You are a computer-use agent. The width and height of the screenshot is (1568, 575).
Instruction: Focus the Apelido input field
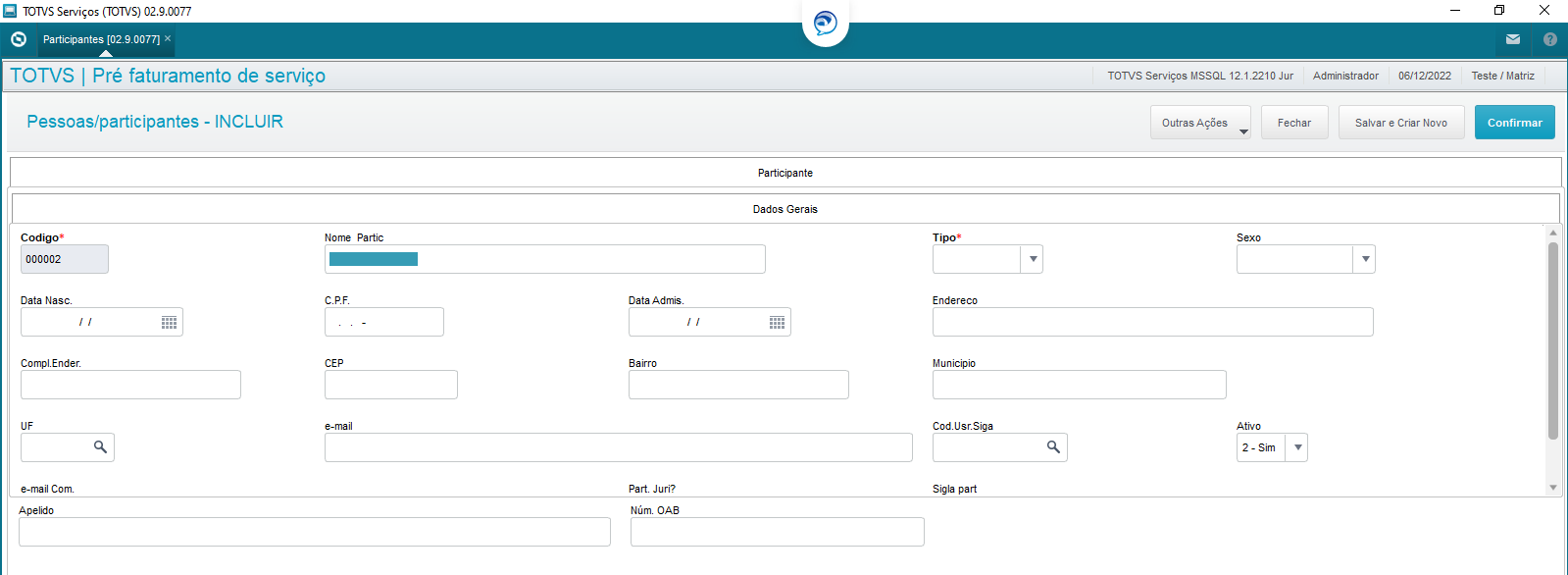pos(315,532)
